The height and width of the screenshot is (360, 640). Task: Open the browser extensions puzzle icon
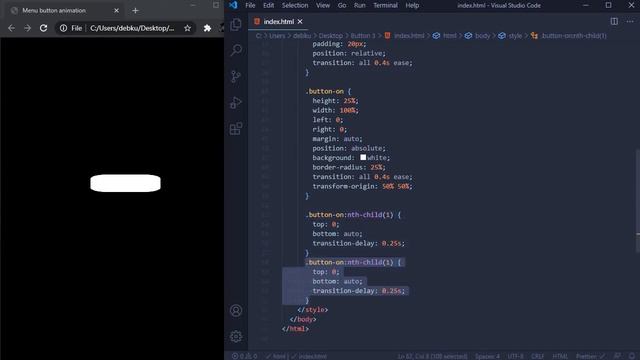[x=207, y=28]
